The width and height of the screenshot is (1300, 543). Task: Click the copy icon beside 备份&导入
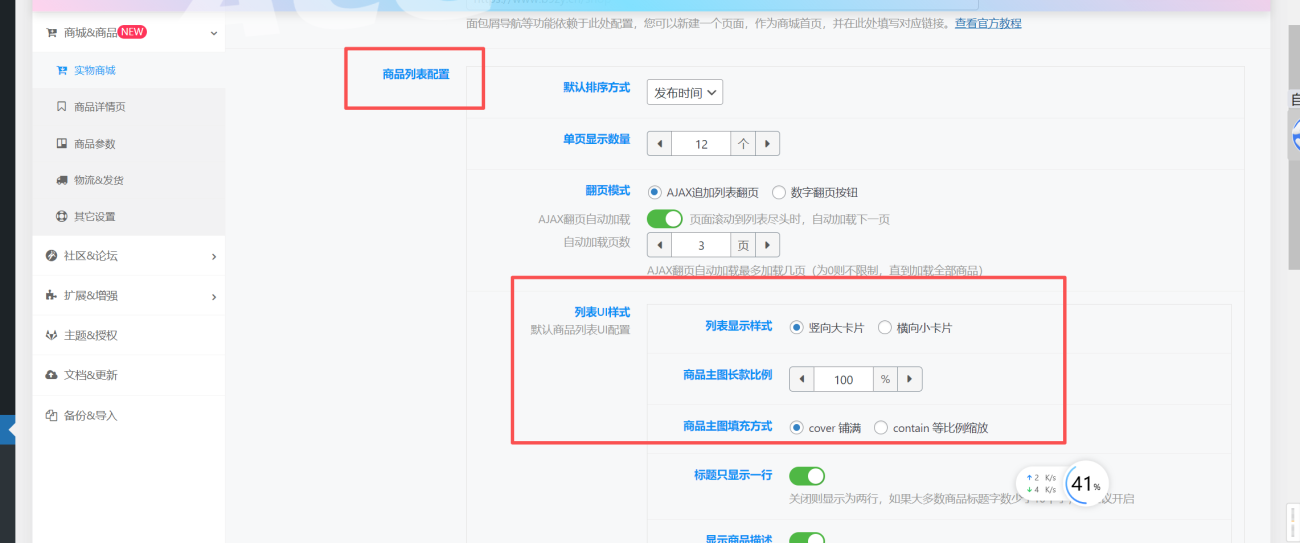tap(52, 415)
